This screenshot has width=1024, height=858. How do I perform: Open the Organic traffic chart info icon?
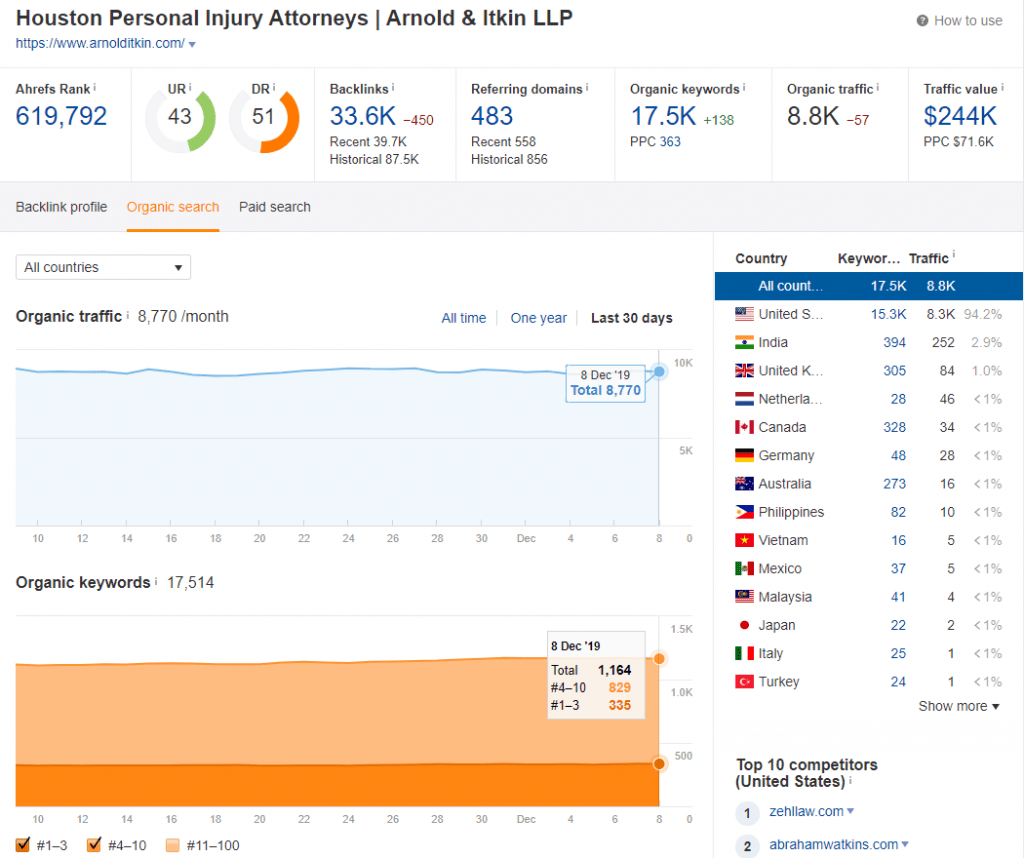128,315
